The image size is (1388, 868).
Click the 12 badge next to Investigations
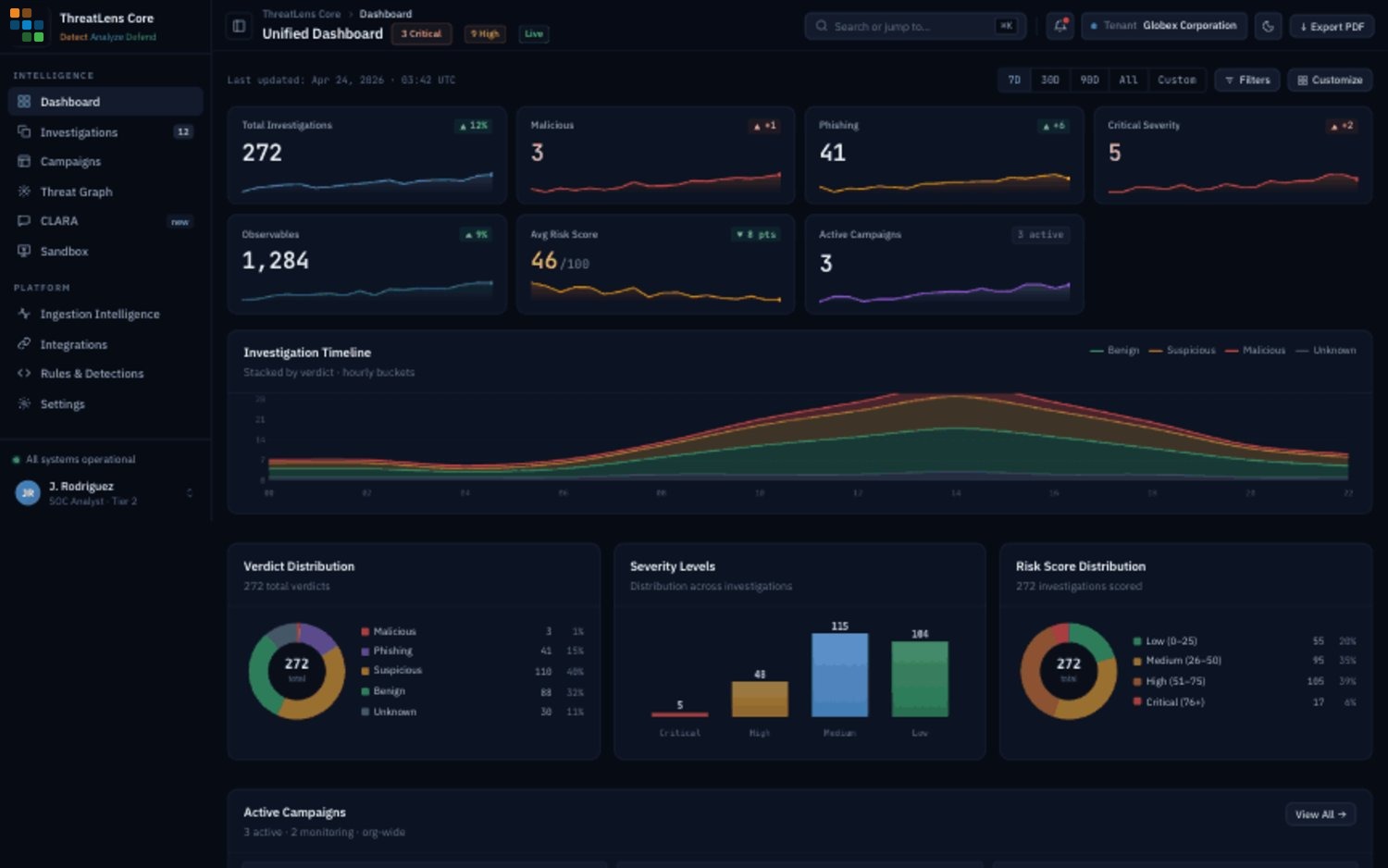click(x=183, y=132)
